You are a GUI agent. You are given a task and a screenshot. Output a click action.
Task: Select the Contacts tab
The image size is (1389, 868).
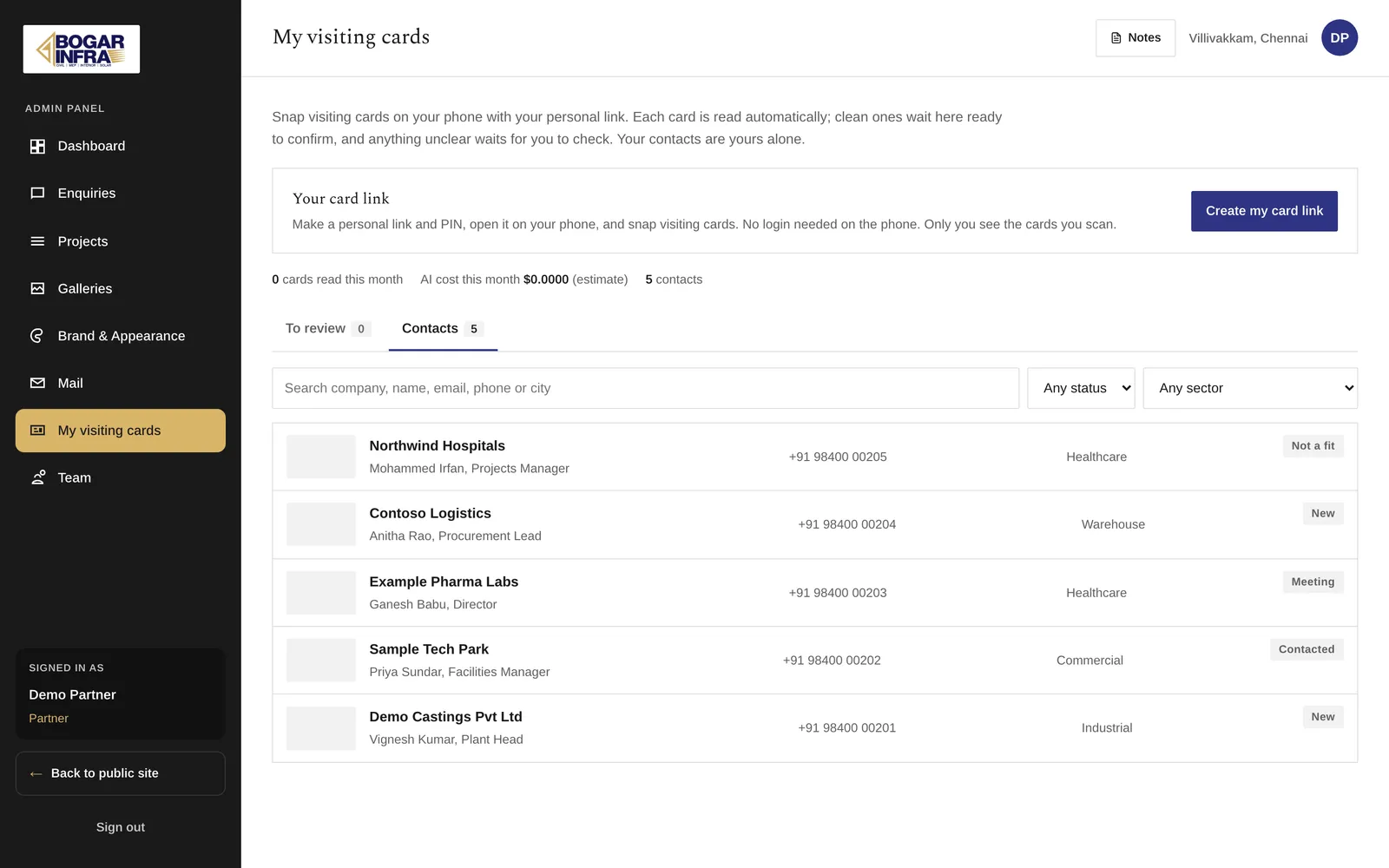[443, 328]
